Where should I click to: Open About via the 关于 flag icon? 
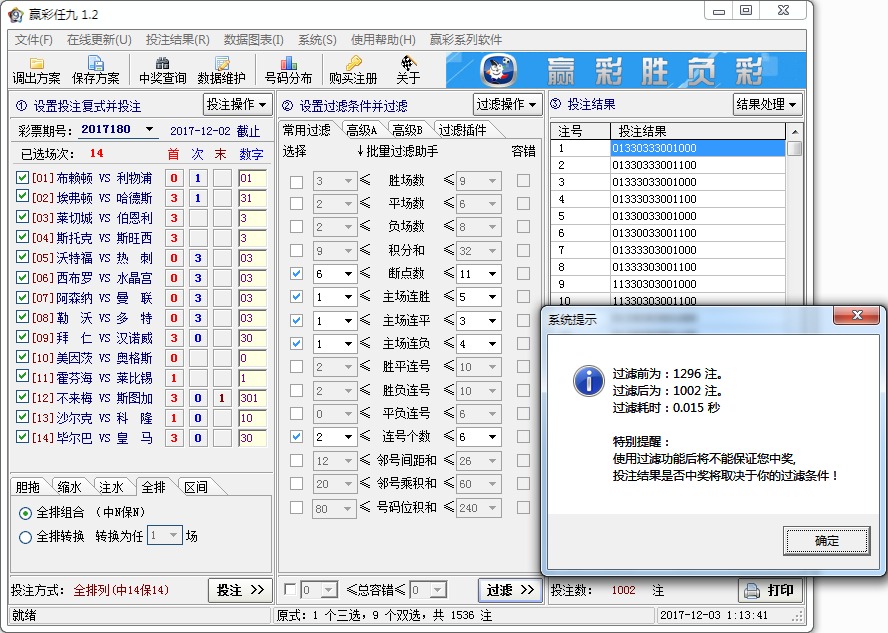click(x=408, y=70)
